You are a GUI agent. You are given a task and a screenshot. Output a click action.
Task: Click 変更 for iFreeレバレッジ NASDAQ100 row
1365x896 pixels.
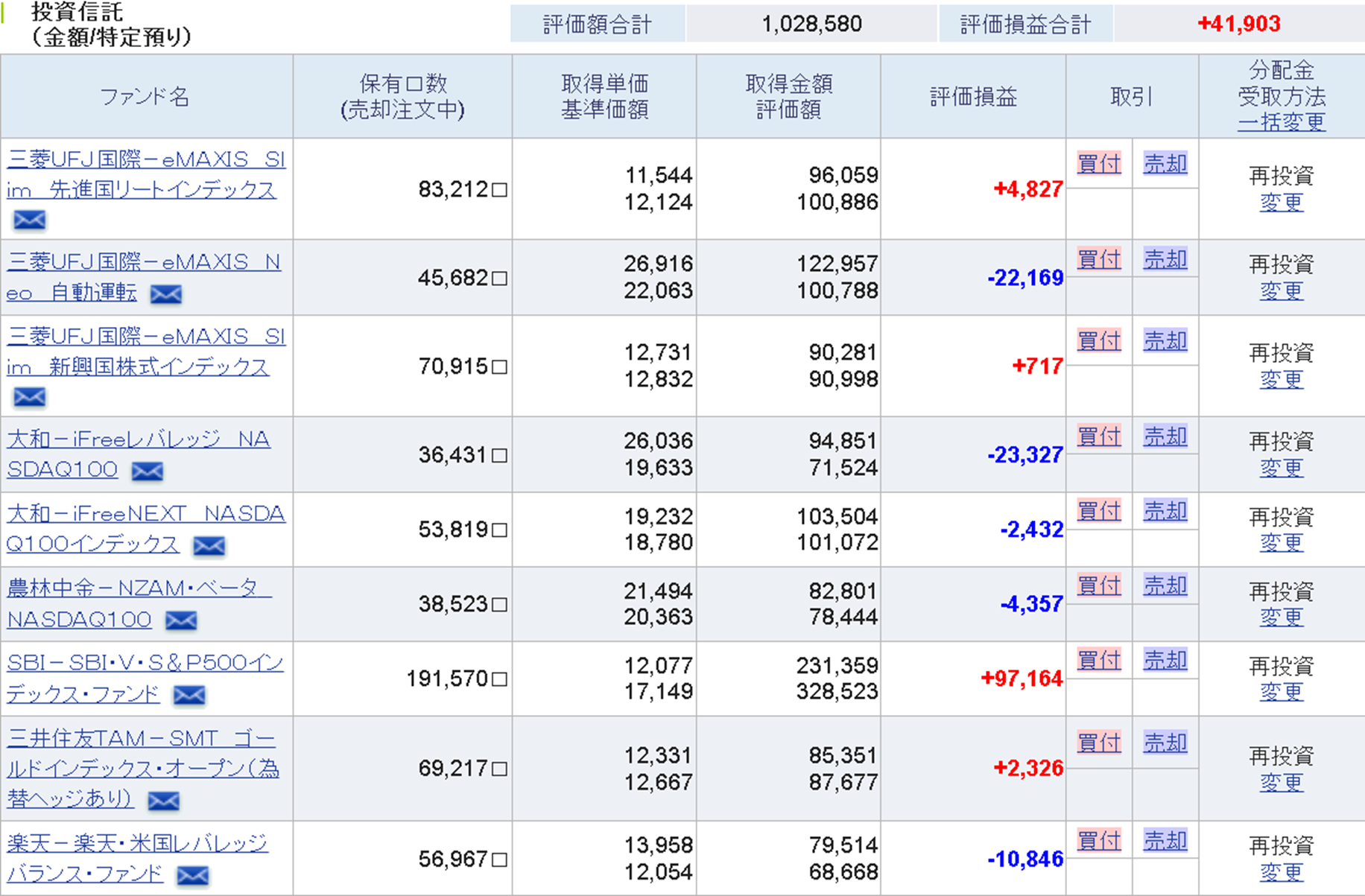[x=1281, y=468]
